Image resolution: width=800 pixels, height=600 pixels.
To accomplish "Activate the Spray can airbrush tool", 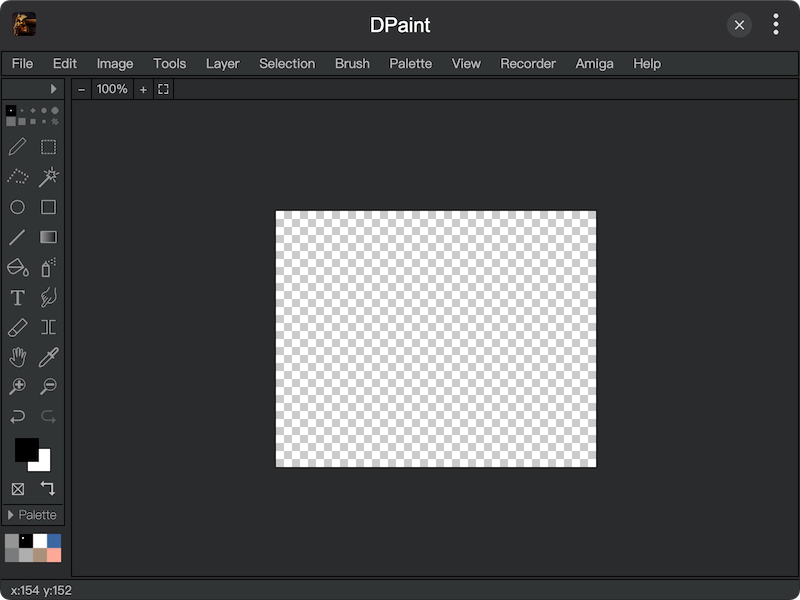I will [48, 267].
